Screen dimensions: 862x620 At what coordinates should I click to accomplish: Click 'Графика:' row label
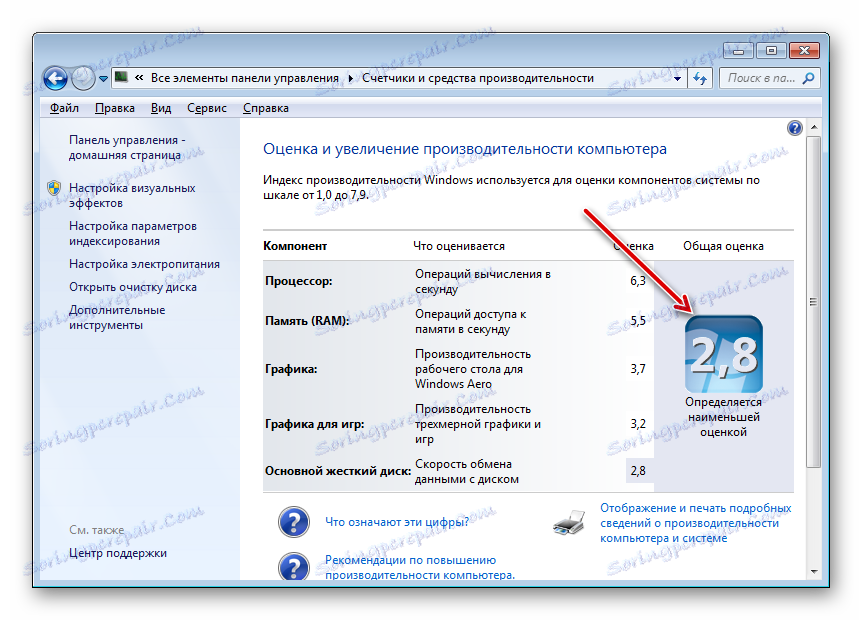291,369
